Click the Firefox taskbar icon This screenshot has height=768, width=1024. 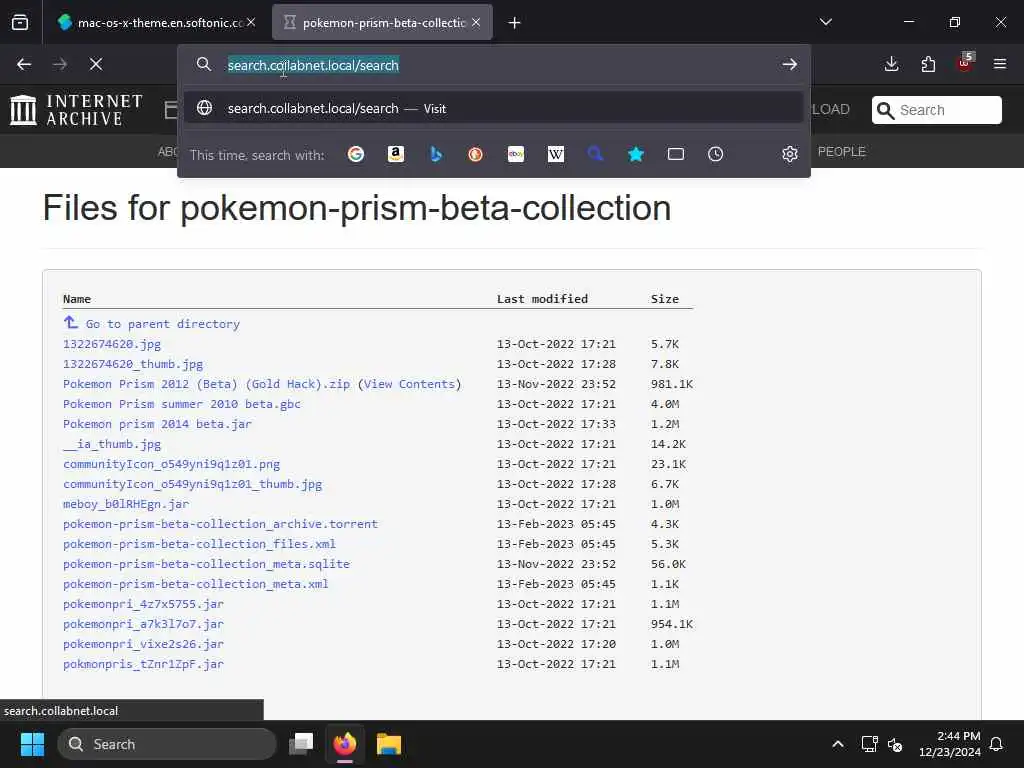click(x=345, y=744)
